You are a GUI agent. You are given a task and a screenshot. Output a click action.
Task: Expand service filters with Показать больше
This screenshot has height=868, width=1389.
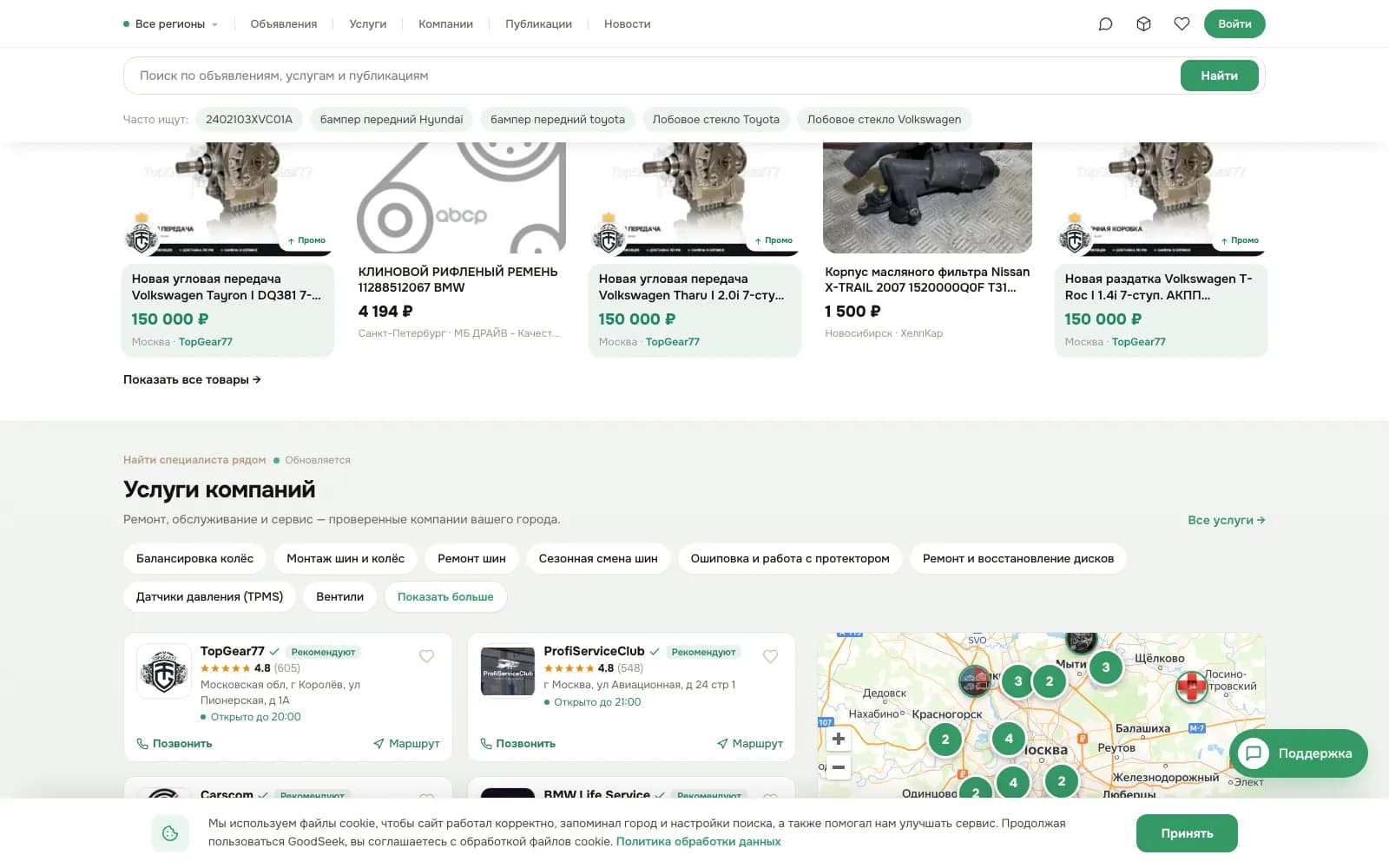pos(445,596)
